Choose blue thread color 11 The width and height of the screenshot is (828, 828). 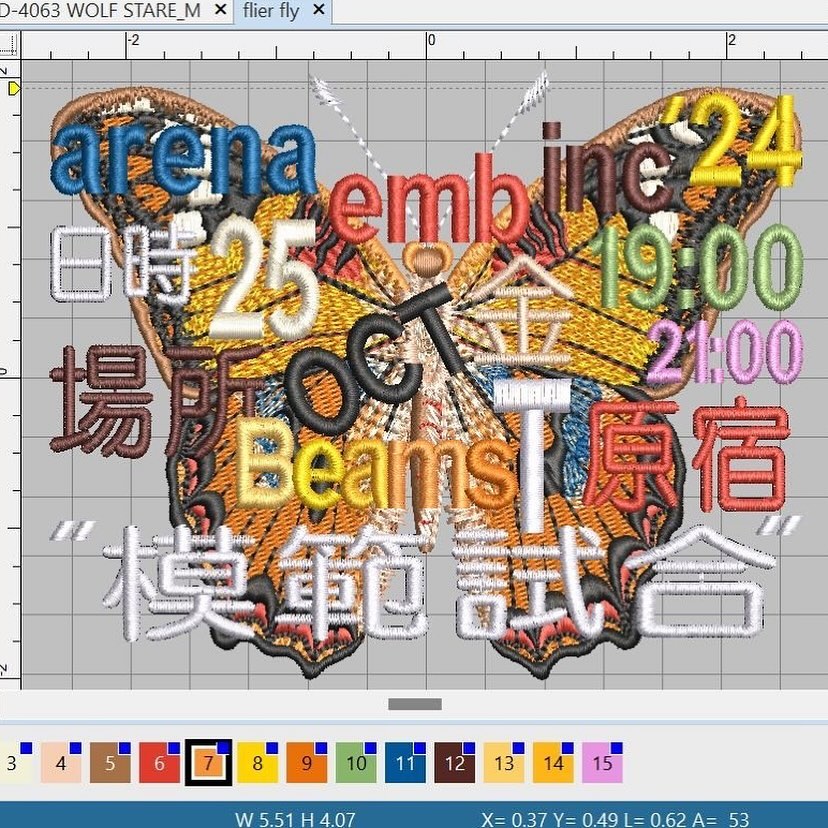click(x=405, y=764)
